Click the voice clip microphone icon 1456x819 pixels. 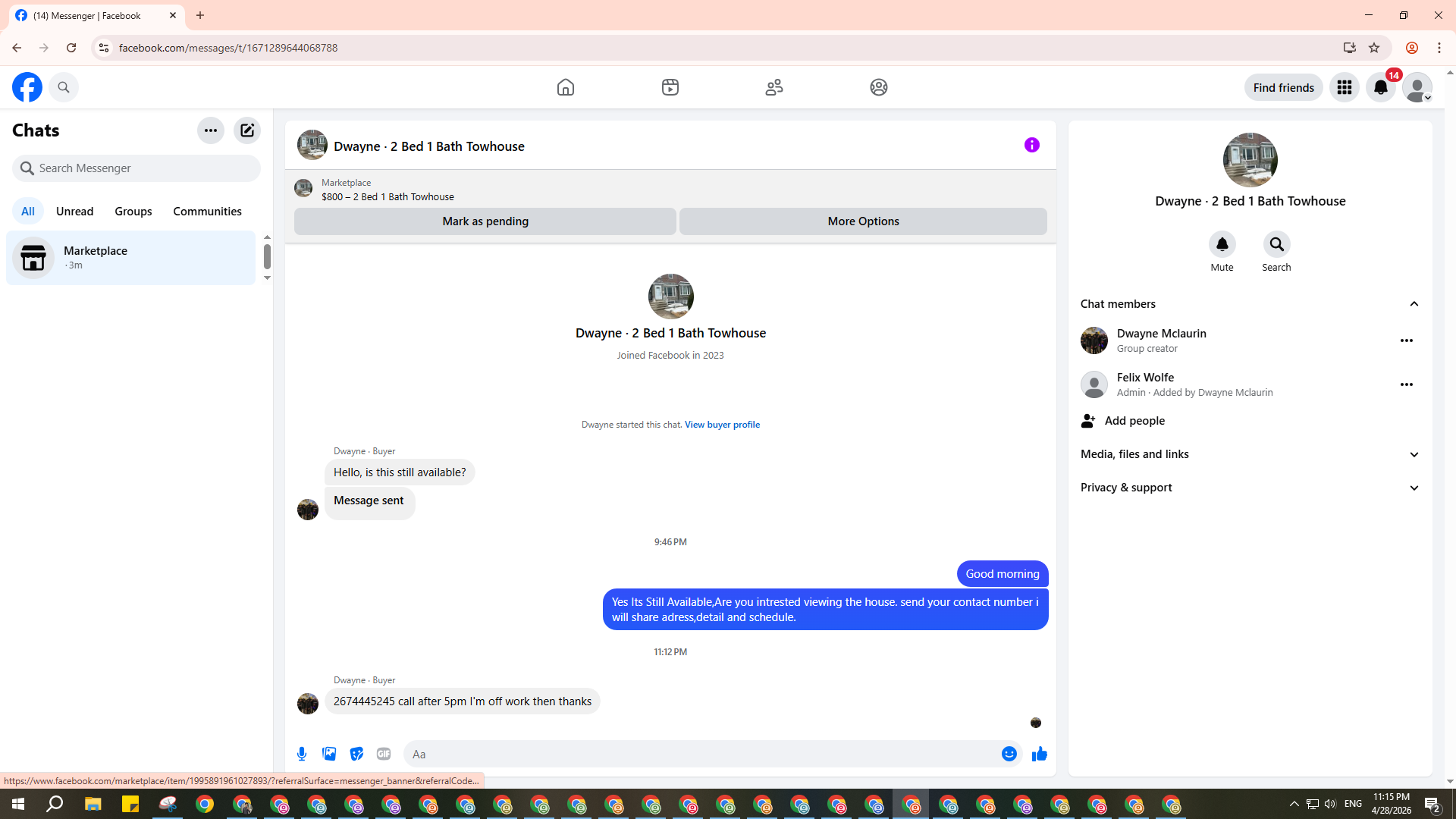(x=302, y=754)
